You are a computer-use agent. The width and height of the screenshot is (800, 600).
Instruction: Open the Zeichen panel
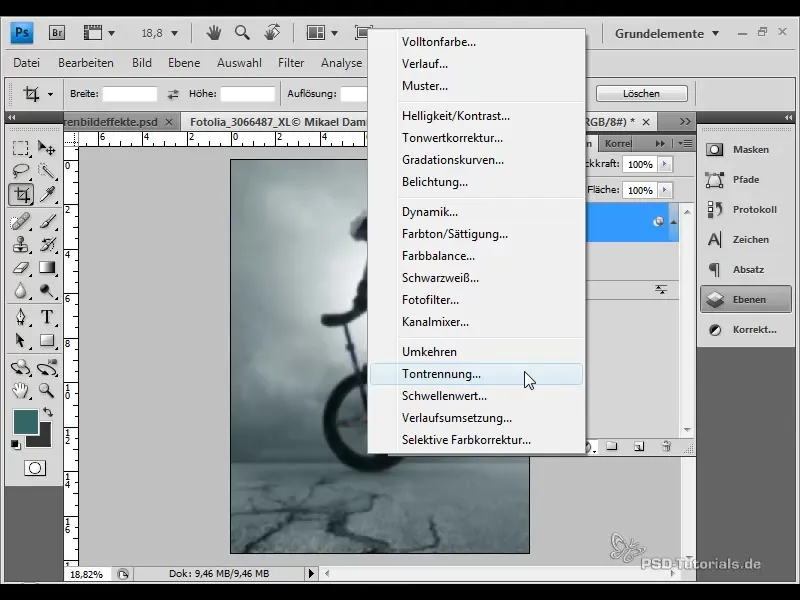tap(745, 239)
